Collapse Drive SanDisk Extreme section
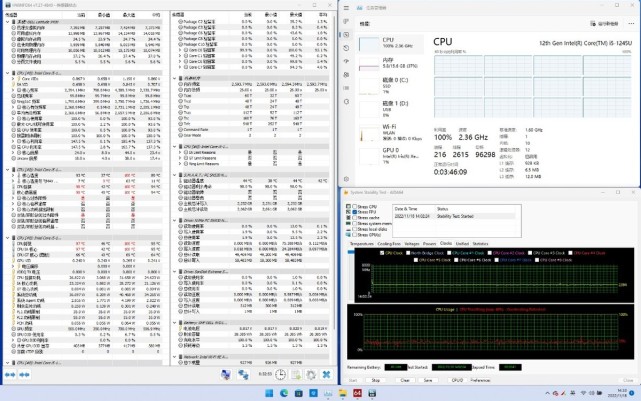The width and height of the screenshot is (641, 401). click(175, 271)
